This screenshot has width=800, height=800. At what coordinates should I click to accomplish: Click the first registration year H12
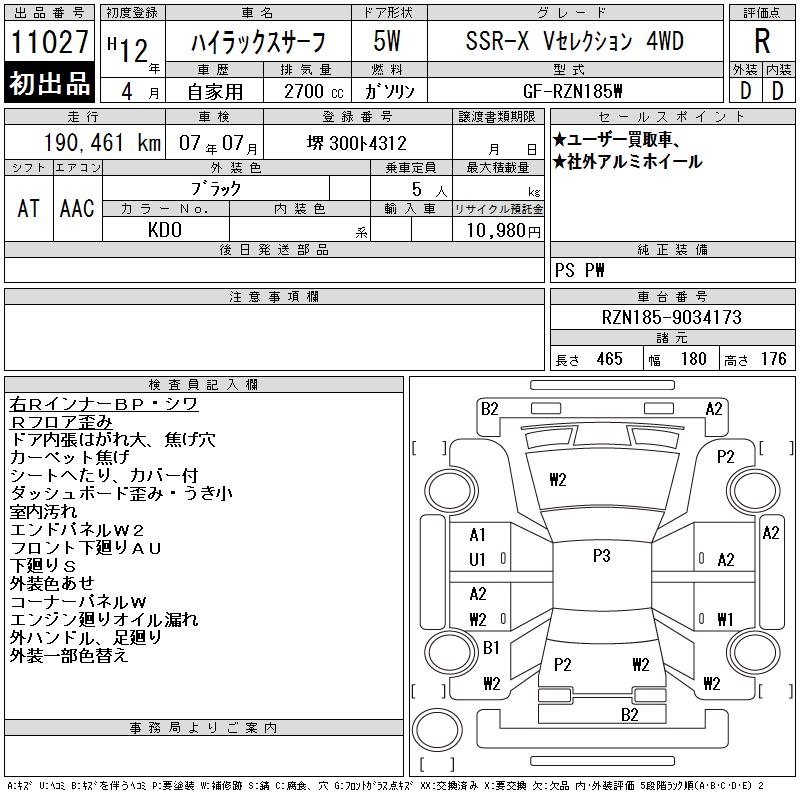[x=128, y=49]
